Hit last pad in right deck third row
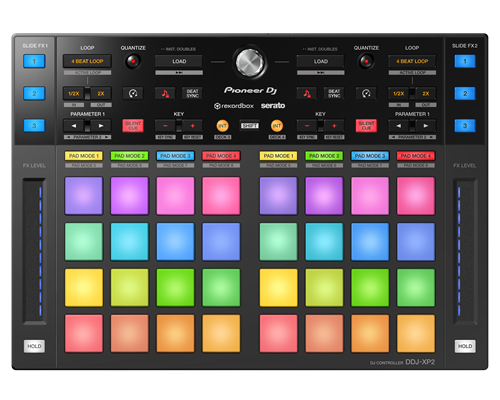 416,287
